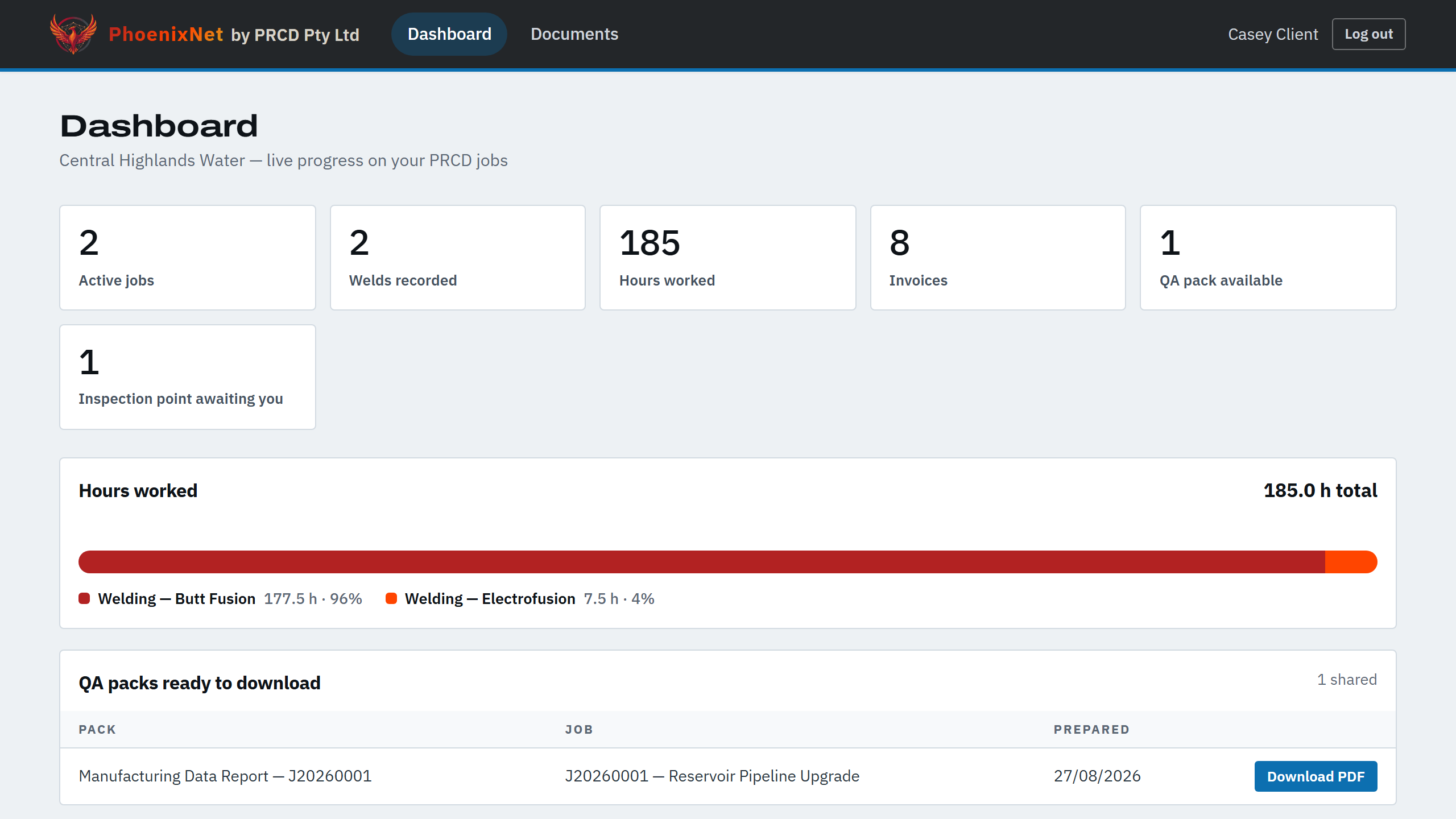The width and height of the screenshot is (1456, 819).
Task: Click the Hours worked section heading
Action: [x=138, y=491]
